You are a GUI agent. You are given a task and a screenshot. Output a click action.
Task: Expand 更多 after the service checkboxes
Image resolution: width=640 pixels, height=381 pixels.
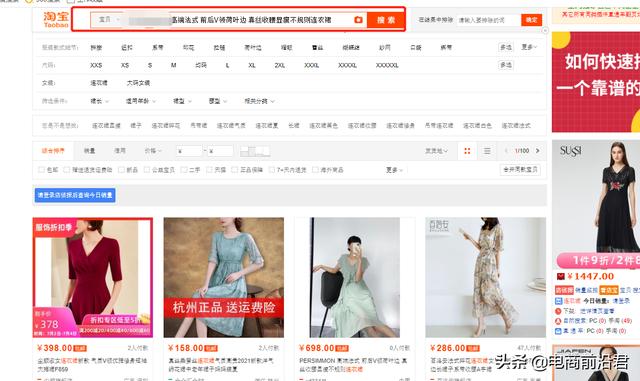coord(394,170)
